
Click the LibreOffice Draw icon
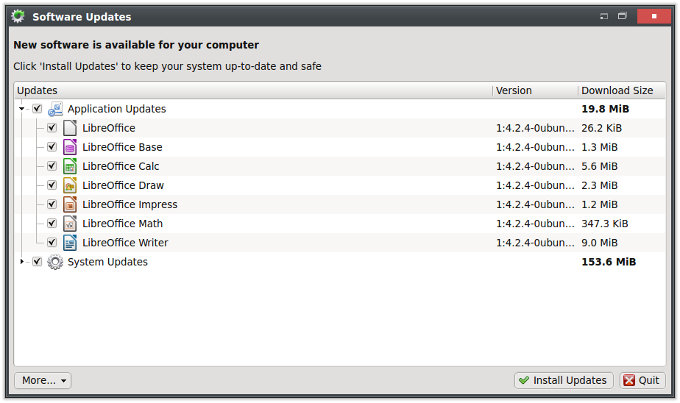click(70, 185)
